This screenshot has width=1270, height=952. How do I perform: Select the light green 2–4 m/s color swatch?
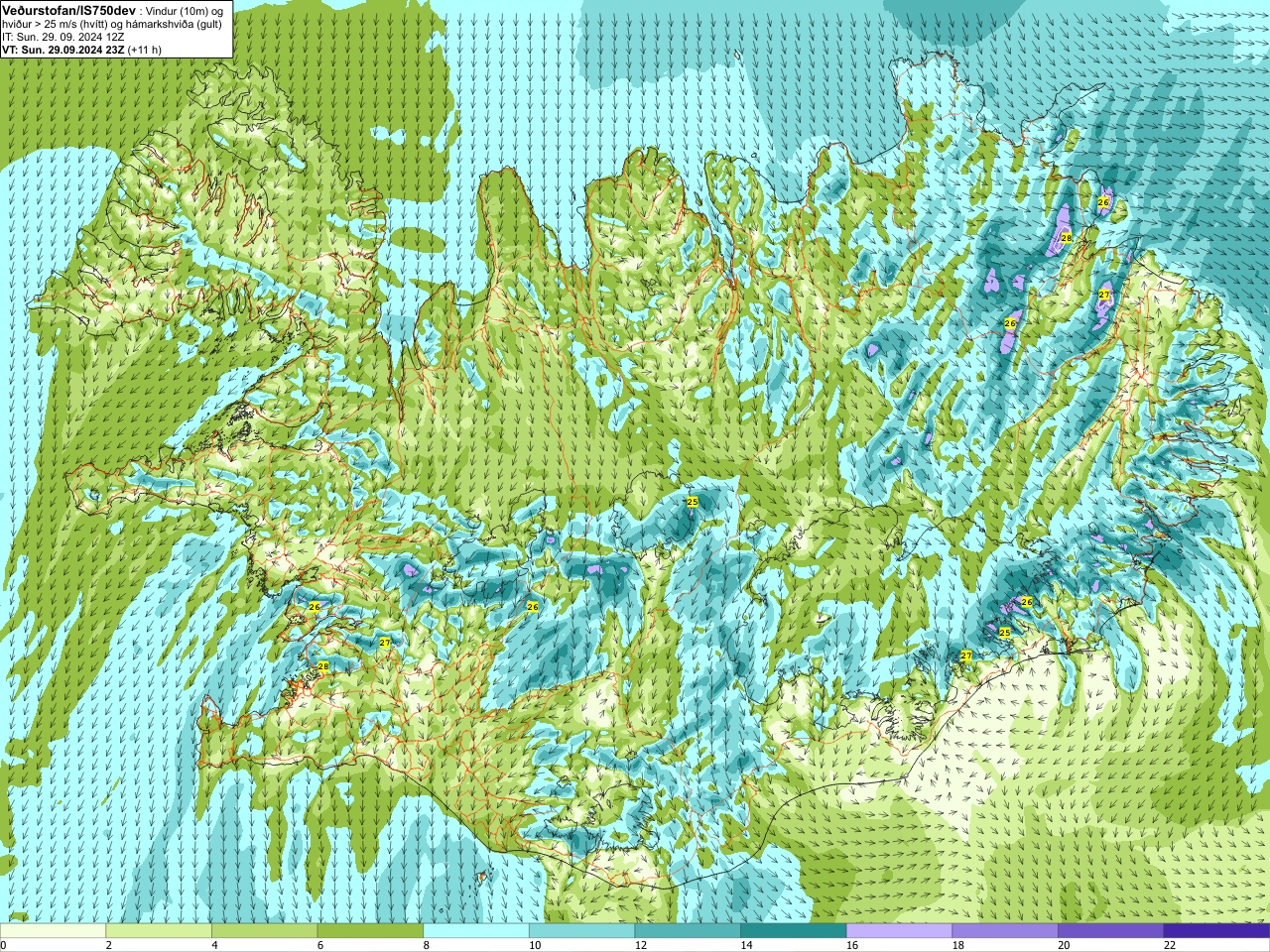click(159, 931)
